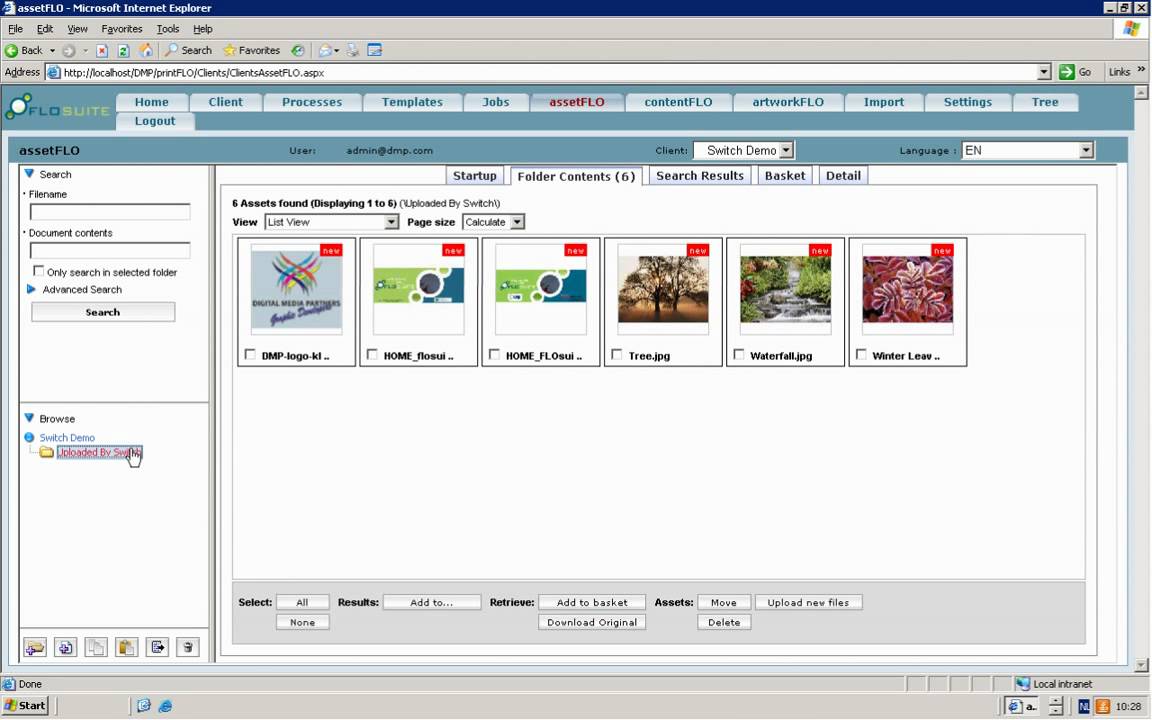The image size is (1152, 720).
Task: Open the address bar dropdown arrow
Action: click(x=1044, y=72)
